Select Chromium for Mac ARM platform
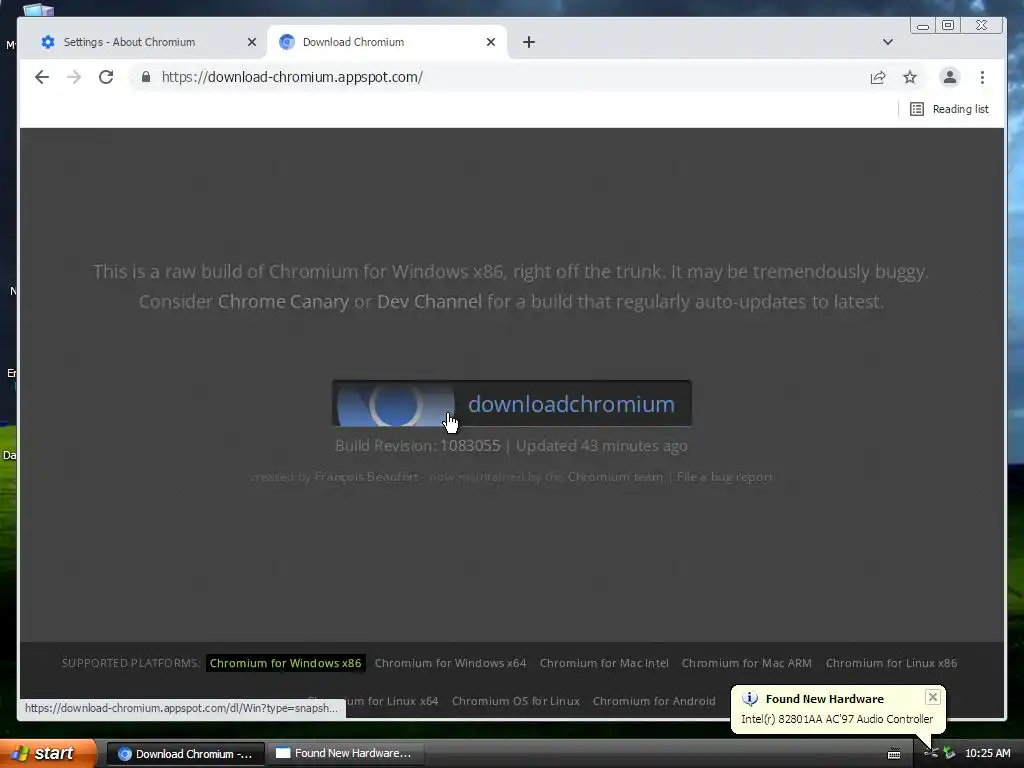This screenshot has height=768, width=1024. tap(746, 663)
